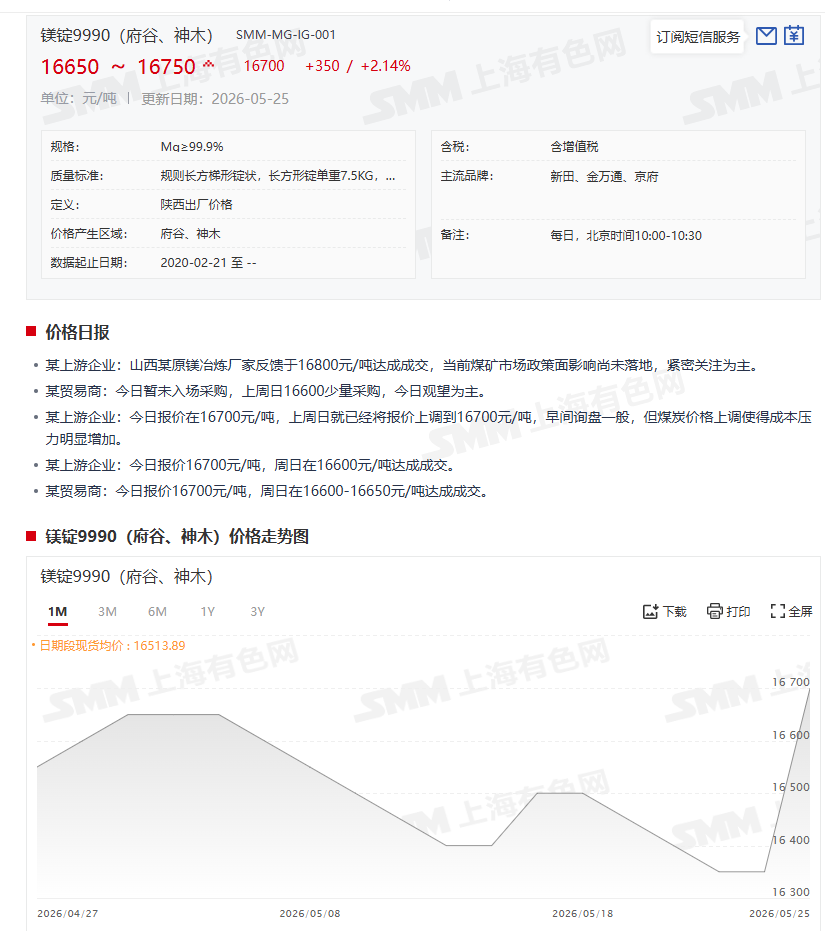This screenshot has height=931, width=825.
Task: Switch to the 3M time range tab
Action: coord(108,612)
